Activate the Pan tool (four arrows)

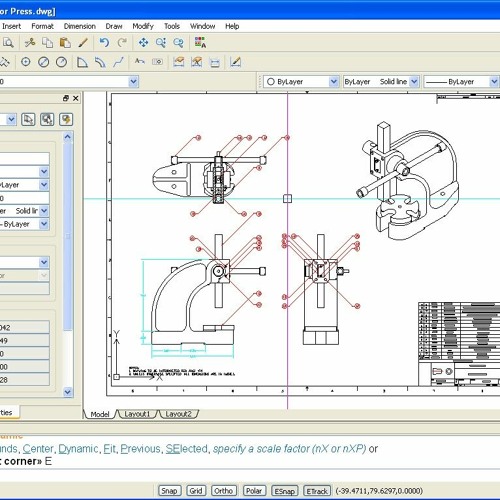pos(143,43)
